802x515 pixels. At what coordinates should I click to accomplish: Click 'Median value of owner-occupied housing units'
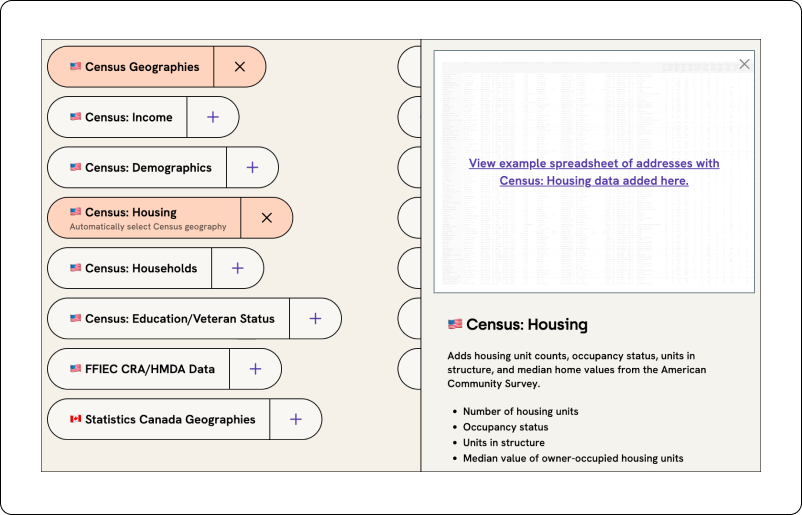[573, 458]
